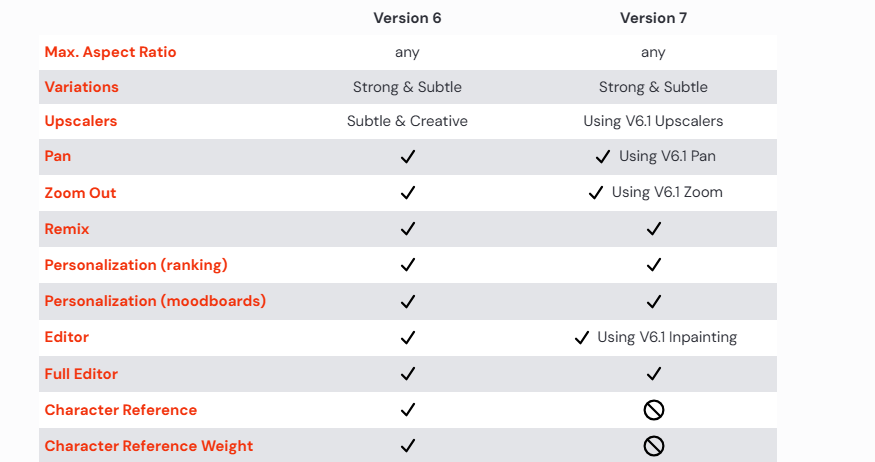Click the Using V6.1 Zoom text
The height and width of the screenshot is (462, 875).
tap(667, 192)
